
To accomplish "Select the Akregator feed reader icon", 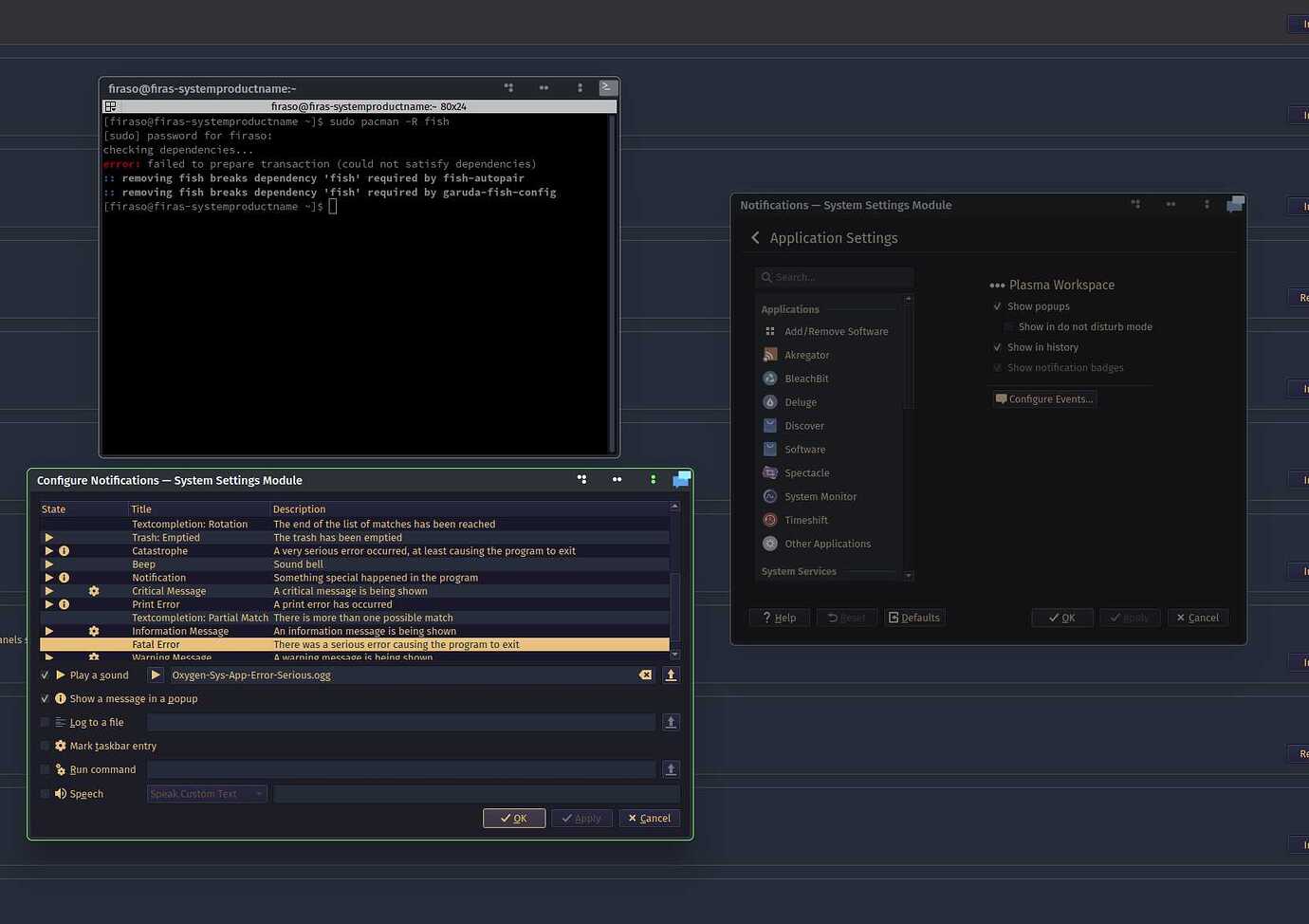I will (x=769, y=354).
